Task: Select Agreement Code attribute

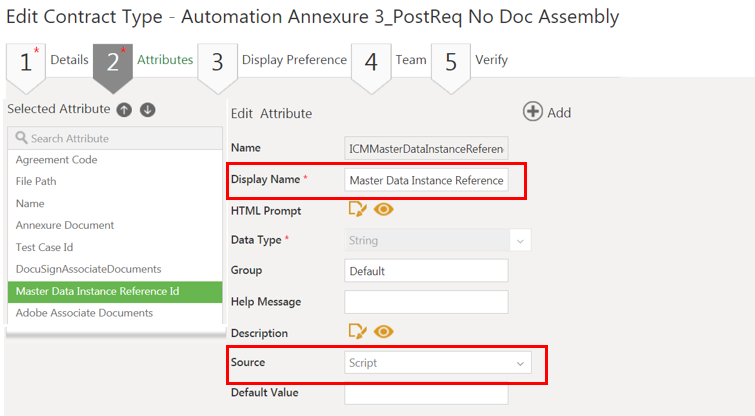Action: pos(57,160)
